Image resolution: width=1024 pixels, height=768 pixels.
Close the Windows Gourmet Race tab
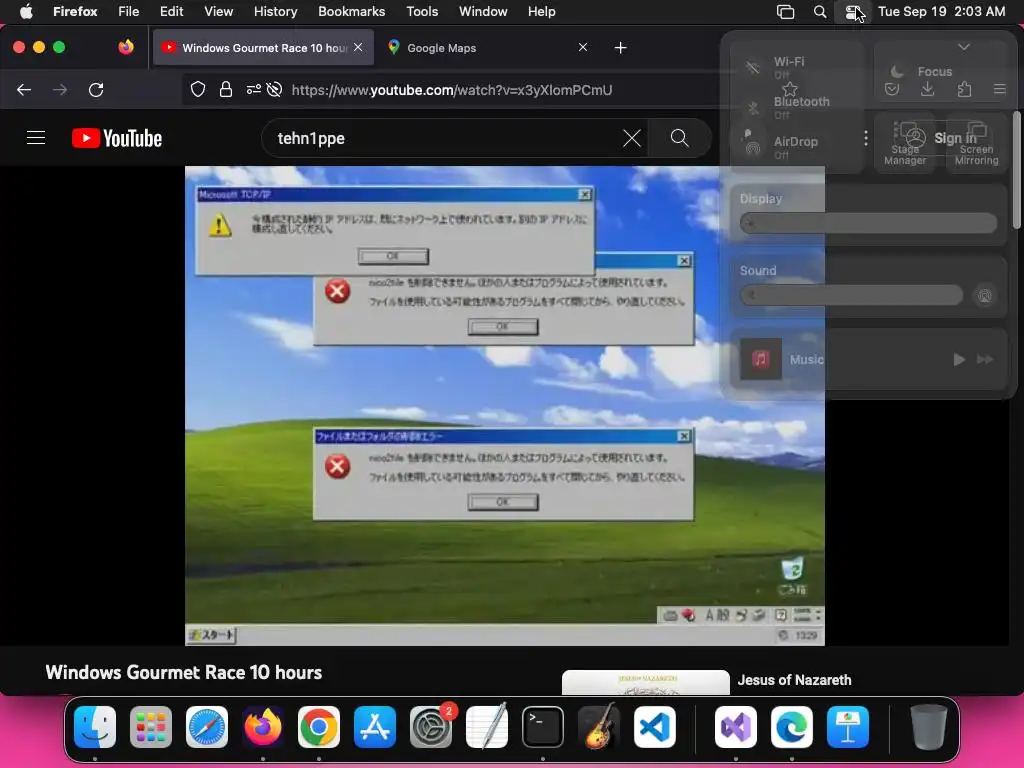coord(358,47)
